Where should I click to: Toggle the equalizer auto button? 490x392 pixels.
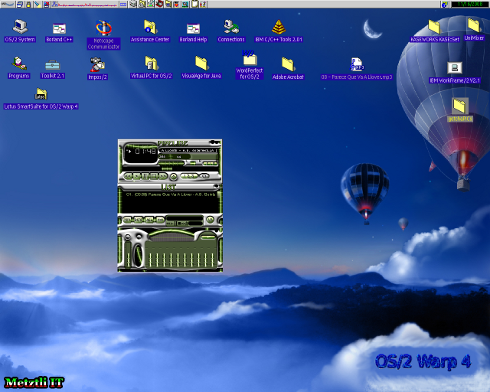139,236
